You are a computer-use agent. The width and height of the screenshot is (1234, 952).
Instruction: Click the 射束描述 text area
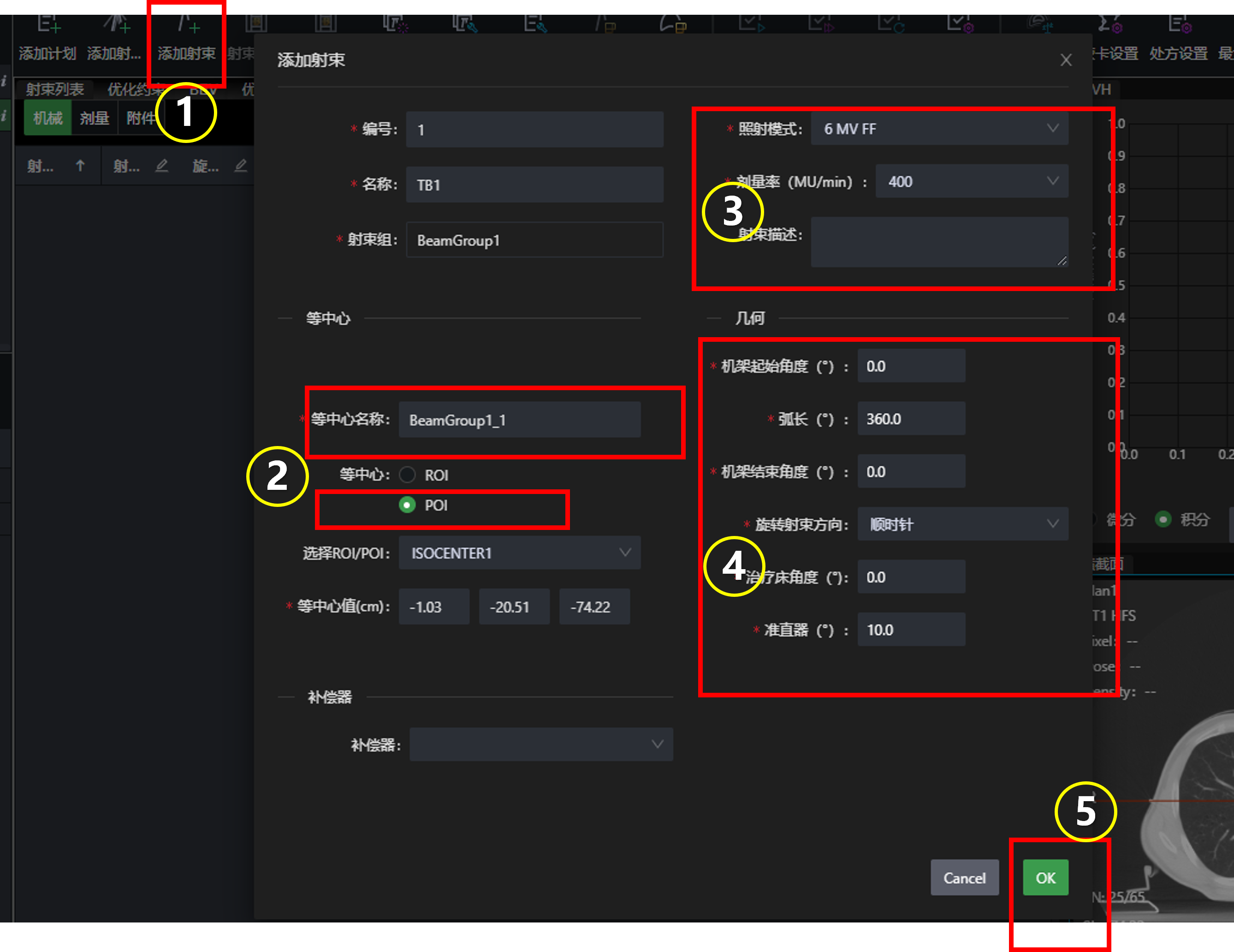(x=939, y=242)
